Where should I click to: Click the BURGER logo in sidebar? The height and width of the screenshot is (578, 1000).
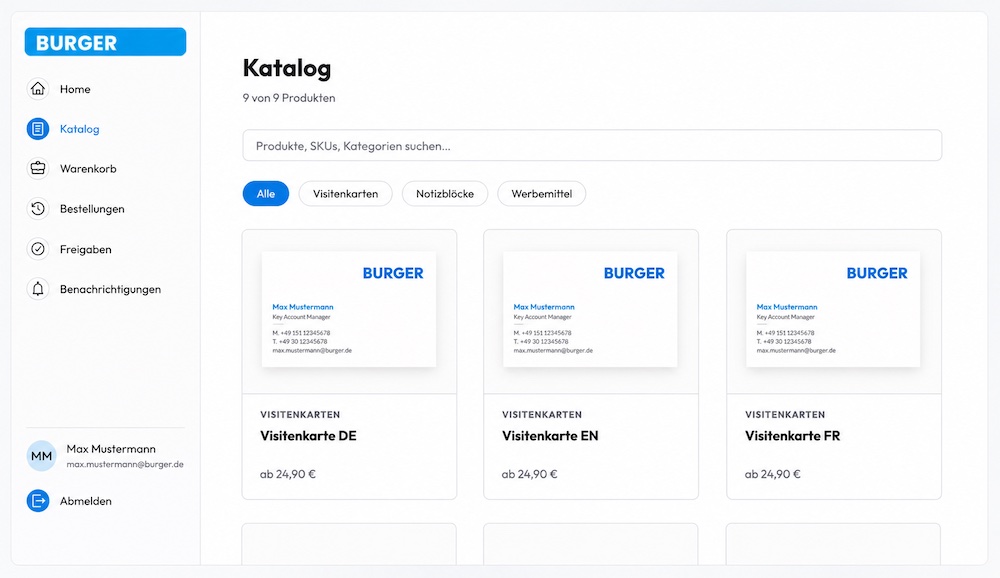pyautogui.click(x=105, y=42)
